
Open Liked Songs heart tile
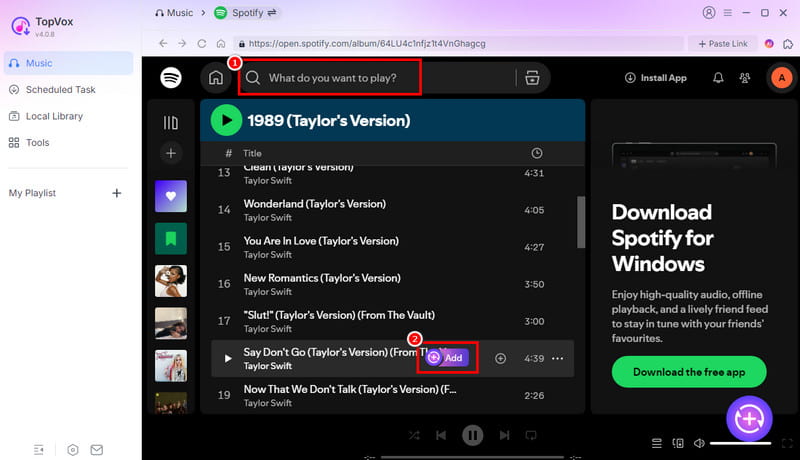[171, 196]
